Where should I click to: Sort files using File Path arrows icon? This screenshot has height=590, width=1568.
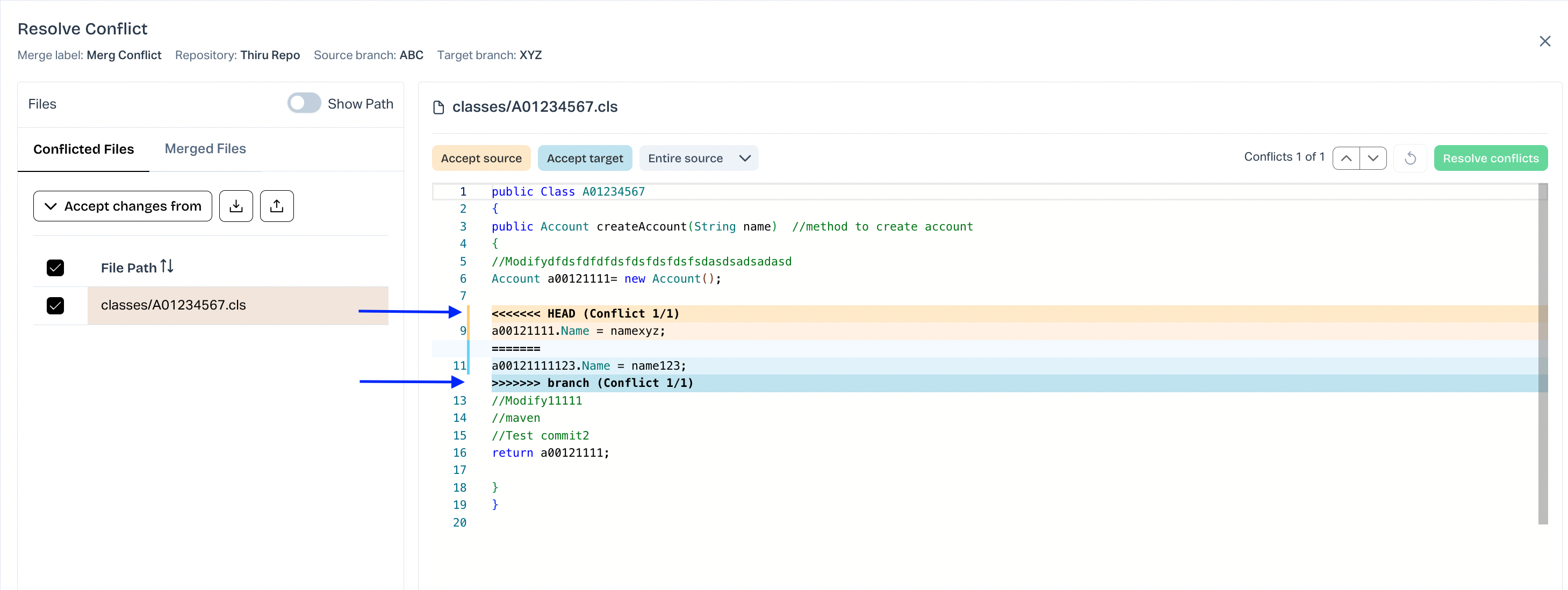tap(167, 267)
